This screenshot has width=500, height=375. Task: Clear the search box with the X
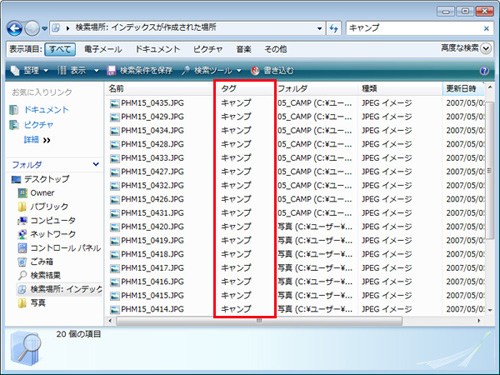(x=486, y=29)
